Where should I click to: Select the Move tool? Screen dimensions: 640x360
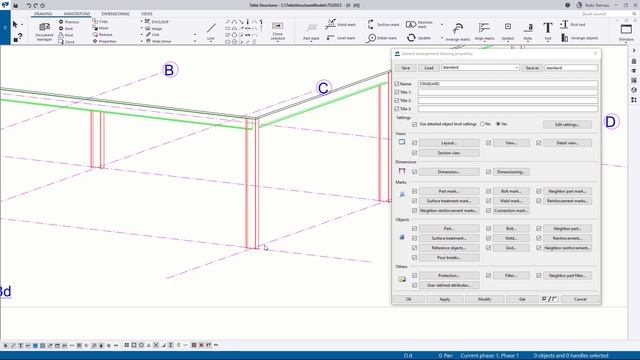pos(100,28)
